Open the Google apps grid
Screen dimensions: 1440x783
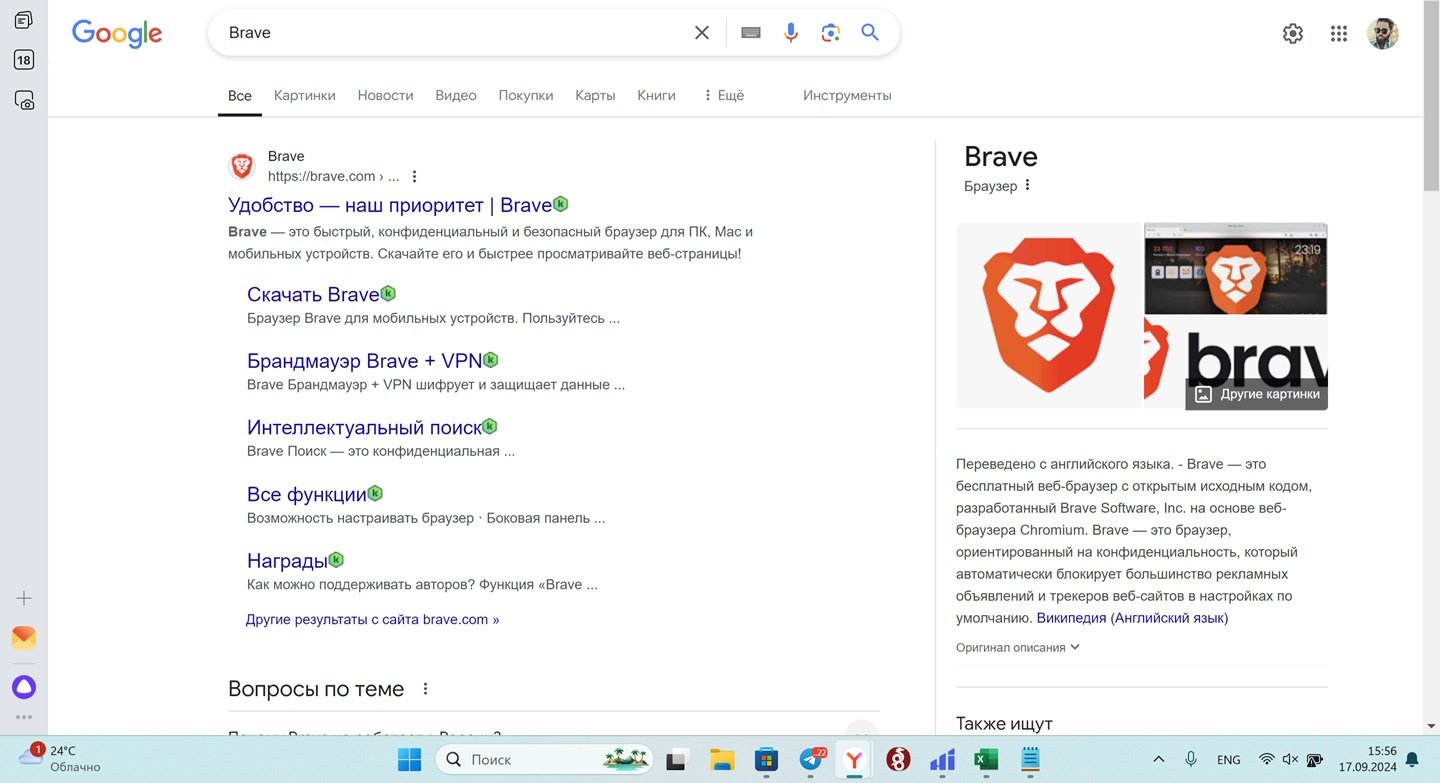point(1339,33)
